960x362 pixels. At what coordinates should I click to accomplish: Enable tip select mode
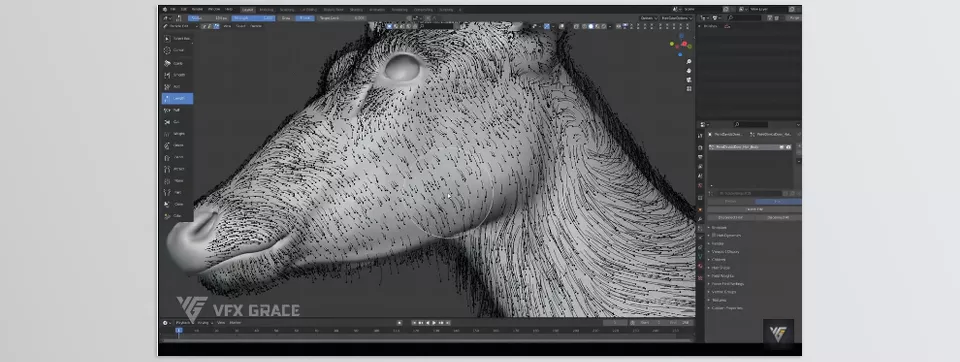click(x=217, y=26)
